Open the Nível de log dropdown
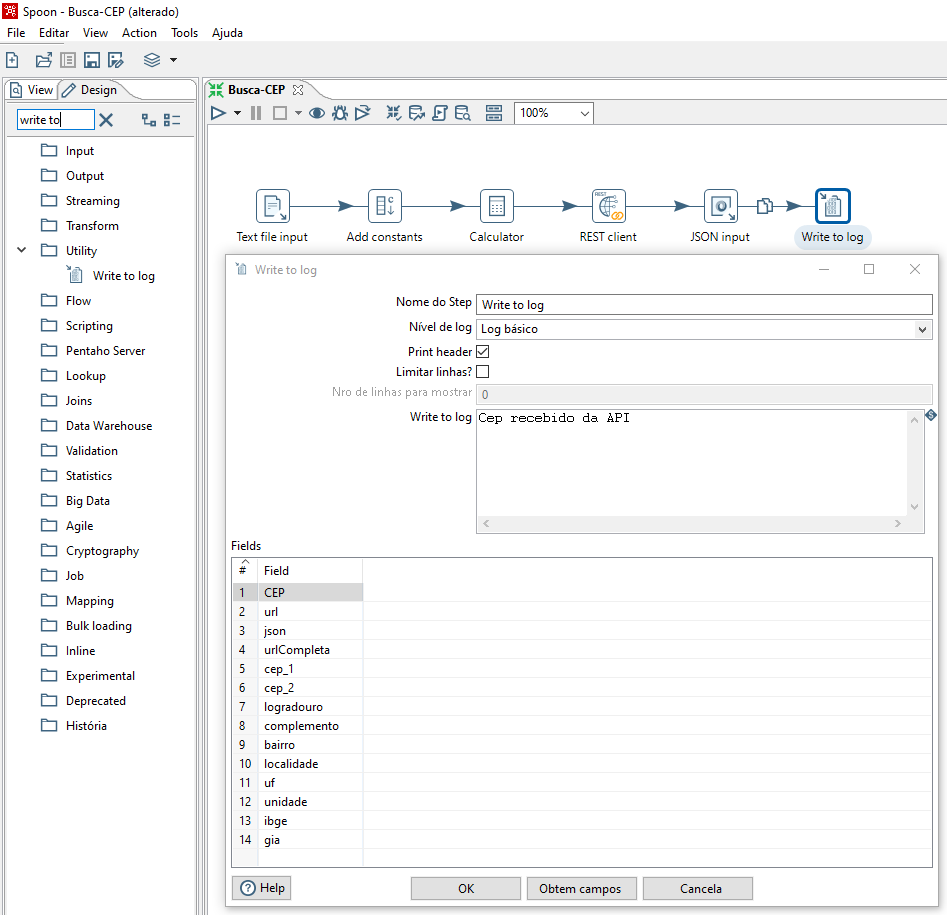 pyautogui.click(x=921, y=327)
